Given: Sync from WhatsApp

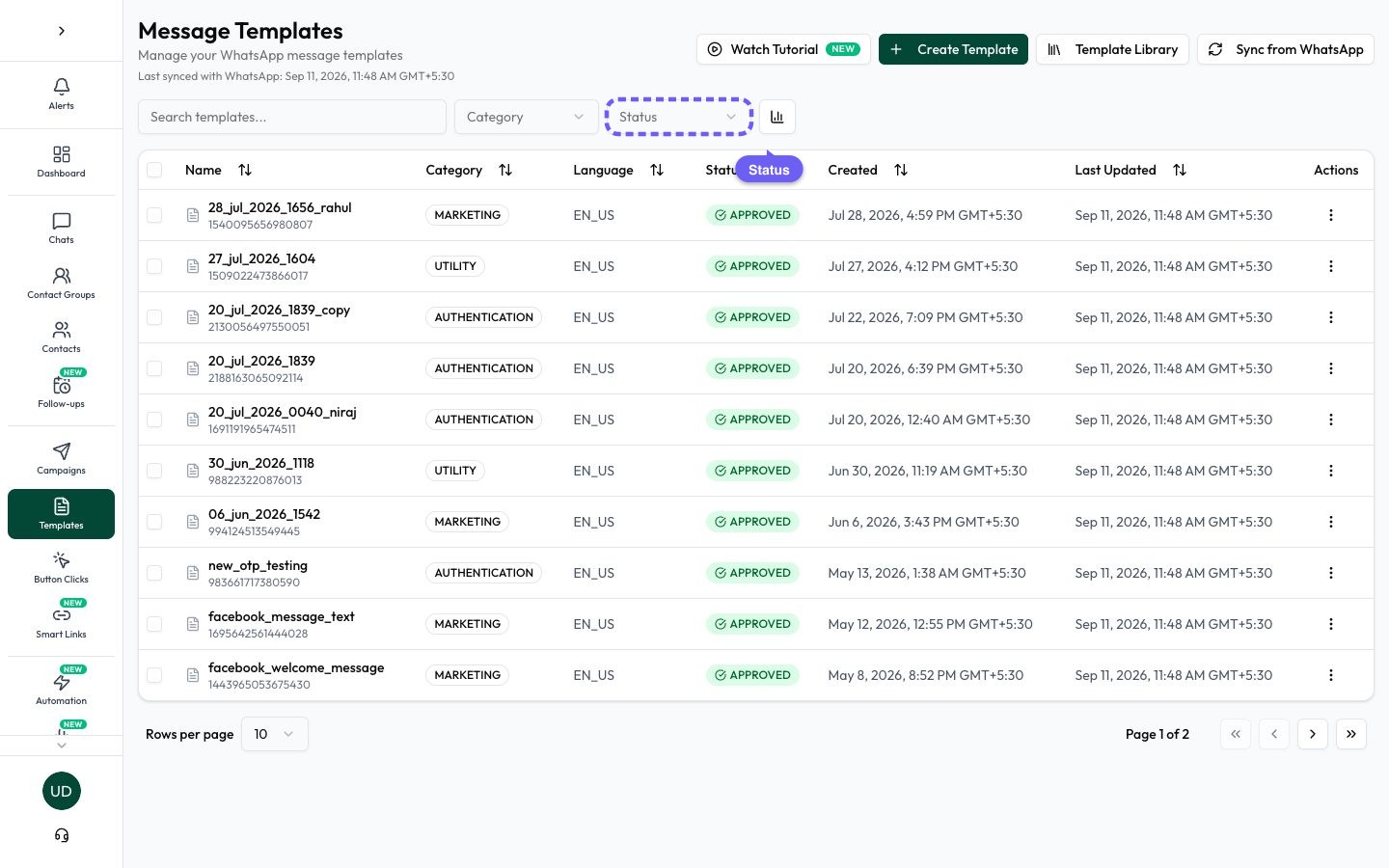Looking at the screenshot, I should (1286, 49).
